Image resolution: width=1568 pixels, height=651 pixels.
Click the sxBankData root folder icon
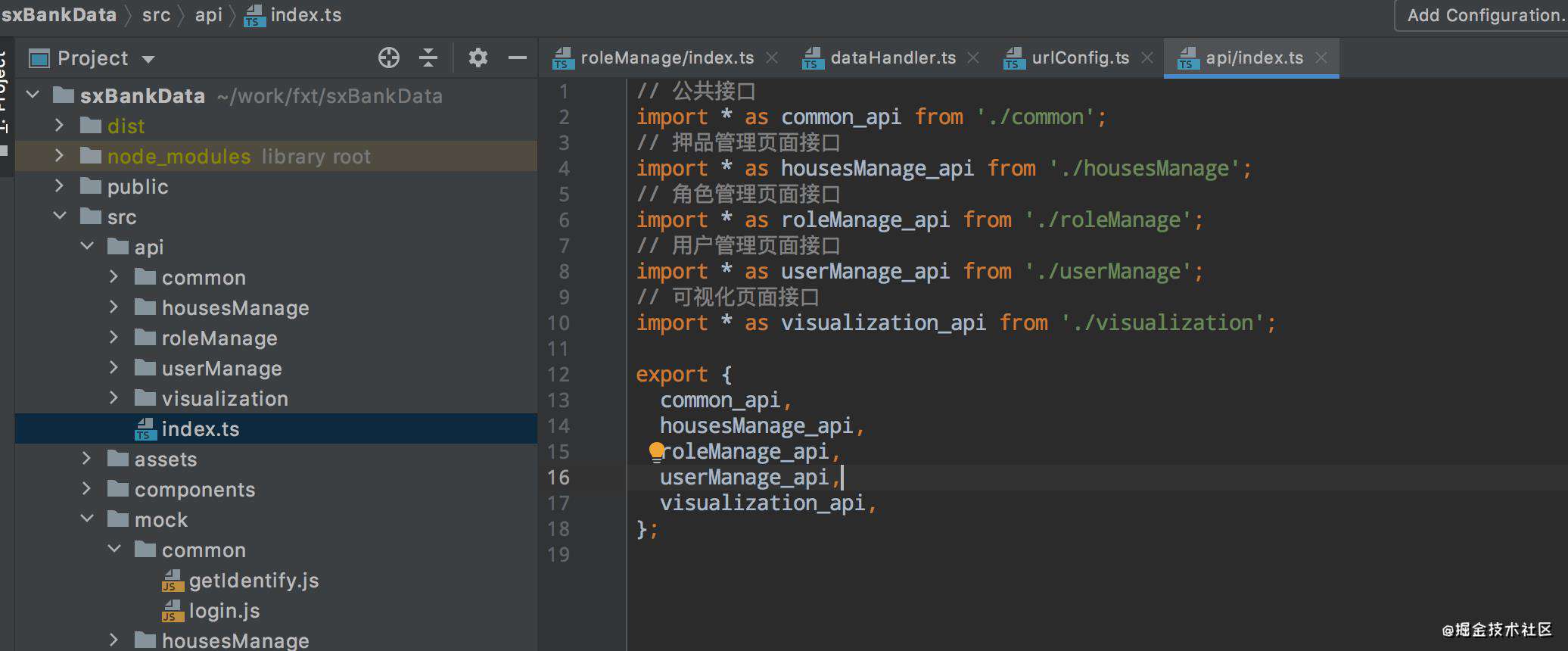pos(64,95)
